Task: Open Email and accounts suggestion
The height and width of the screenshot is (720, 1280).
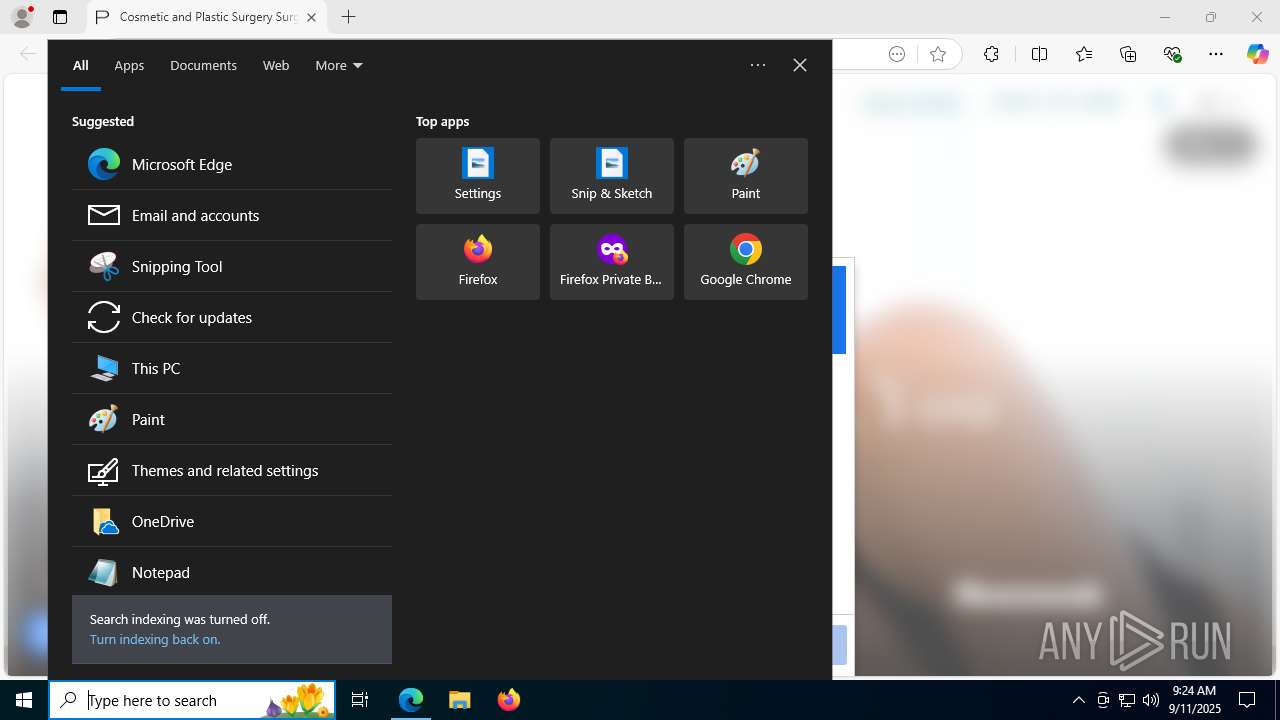Action: click(232, 215)
